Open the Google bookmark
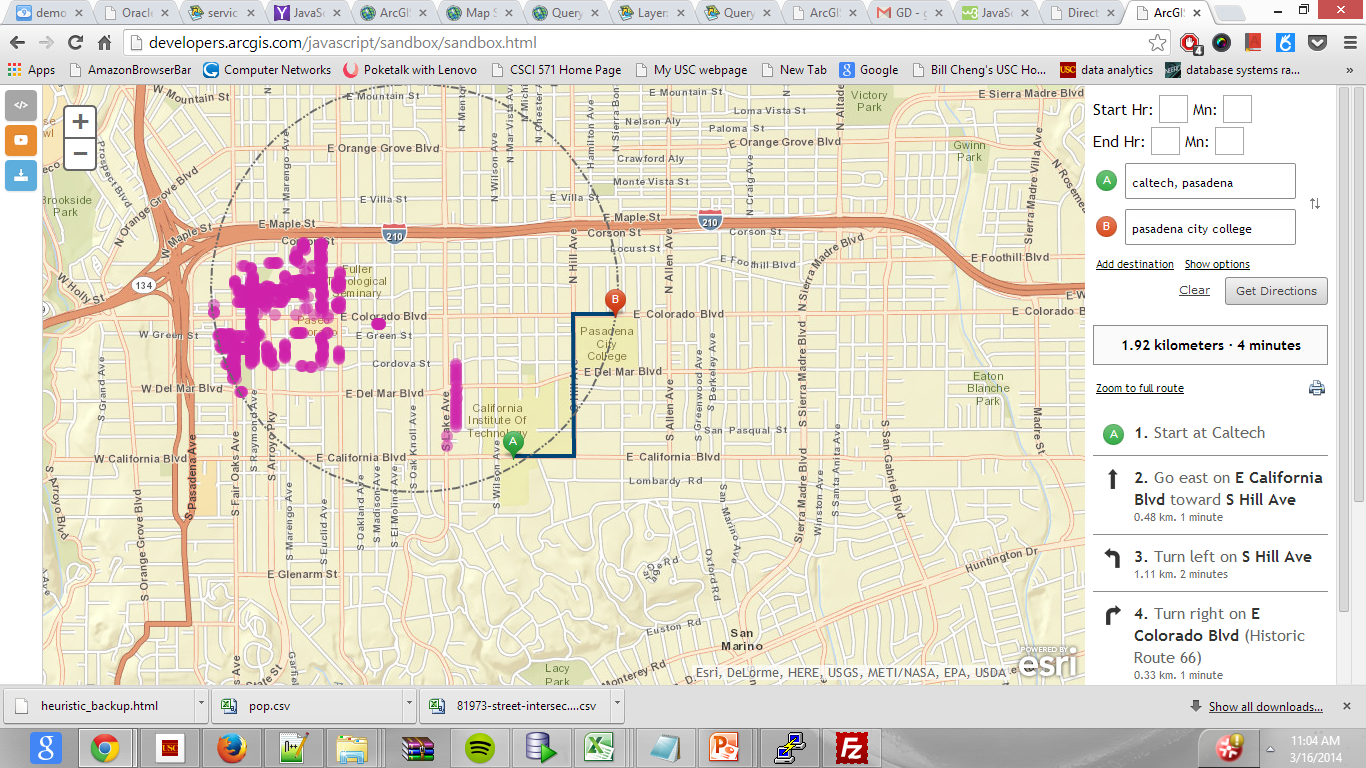 tap(869, 70)
